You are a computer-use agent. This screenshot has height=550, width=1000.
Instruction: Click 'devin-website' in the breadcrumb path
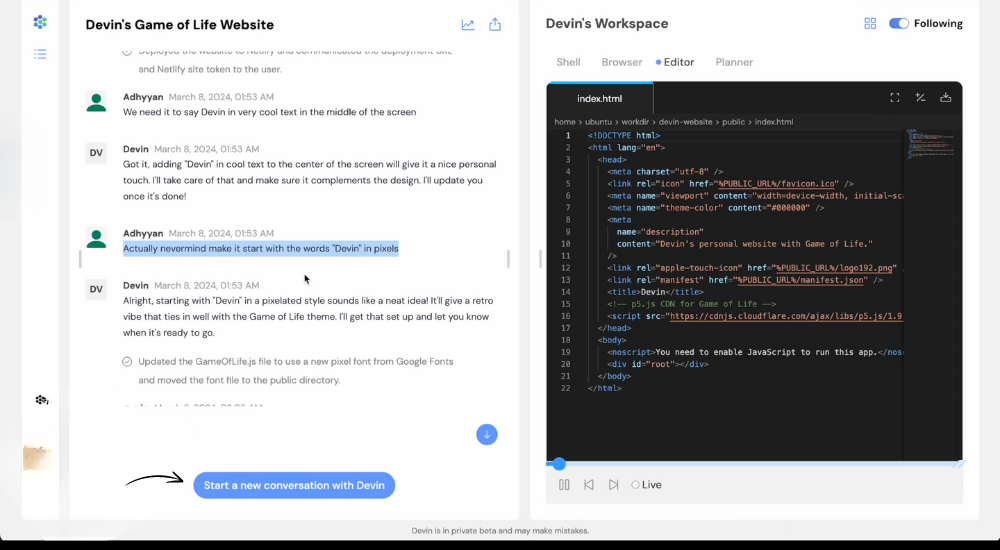click(686, 122)
